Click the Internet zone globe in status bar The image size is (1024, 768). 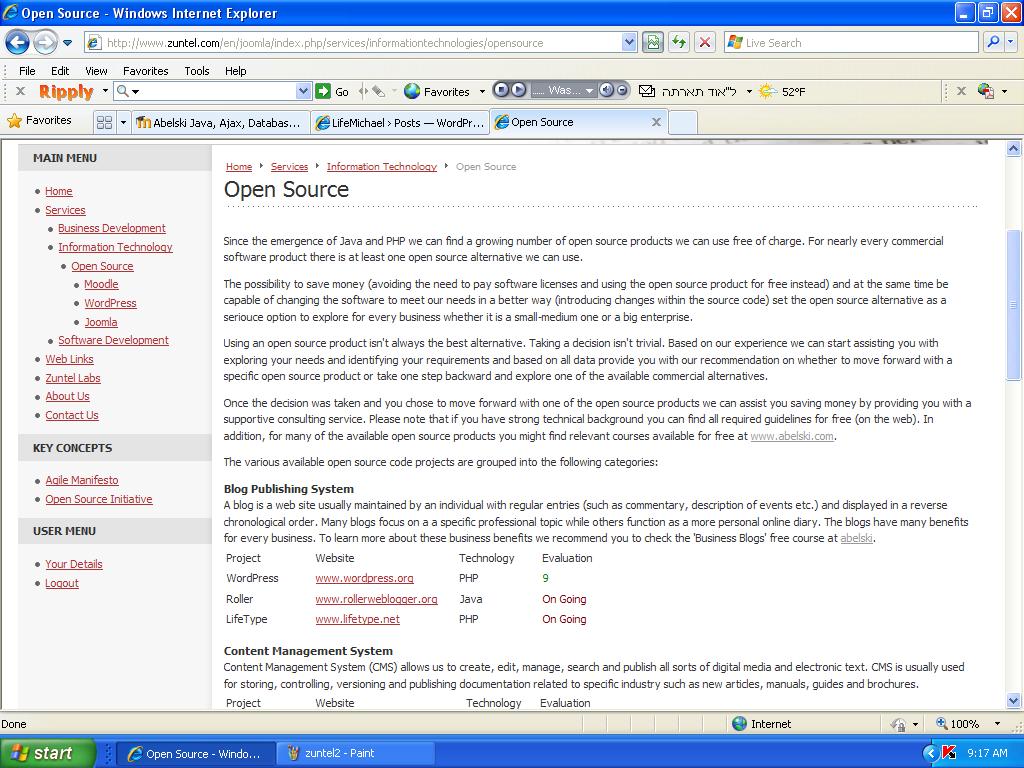(x=739, y=724)
